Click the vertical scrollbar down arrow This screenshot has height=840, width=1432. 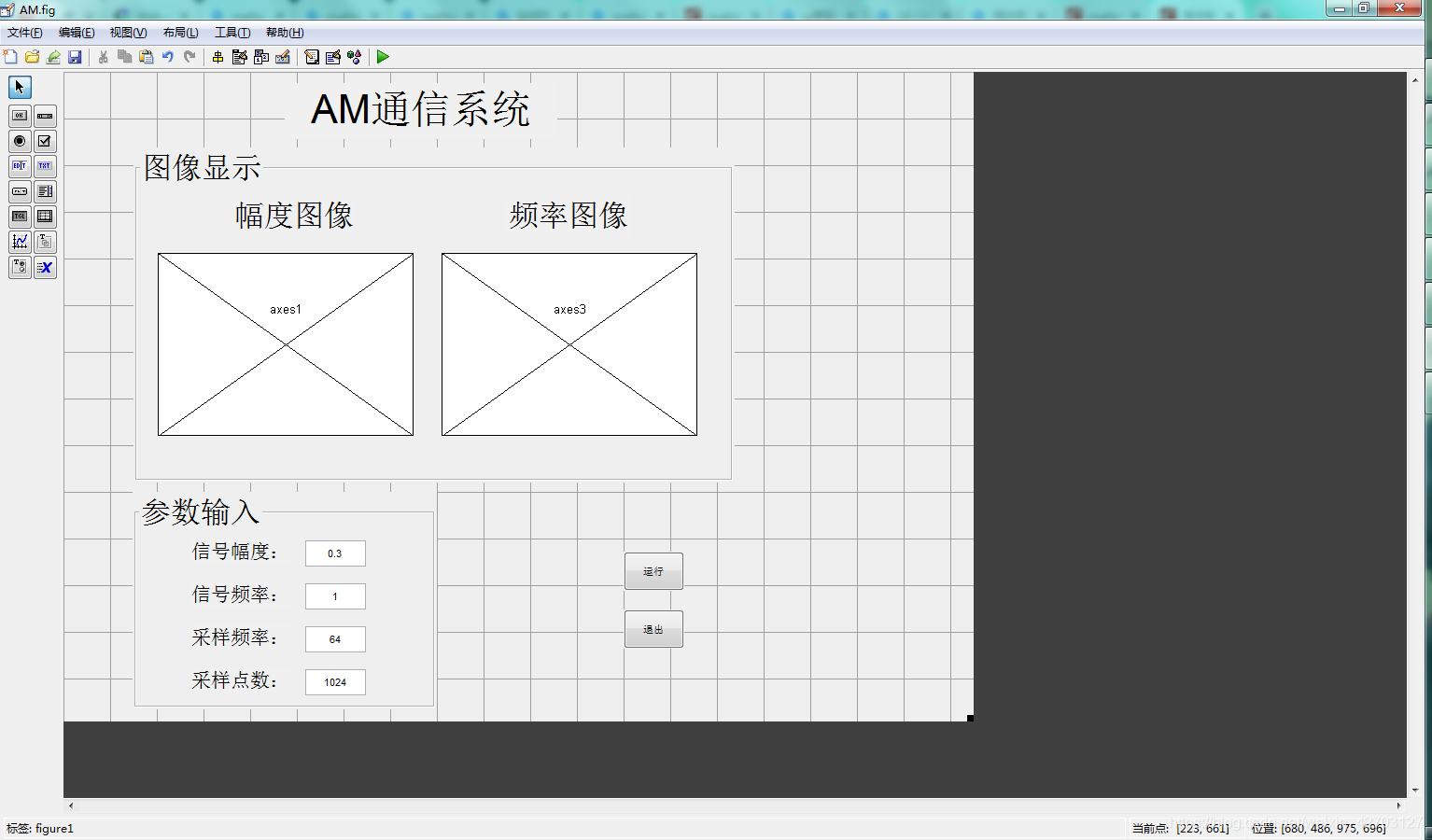1415,791
